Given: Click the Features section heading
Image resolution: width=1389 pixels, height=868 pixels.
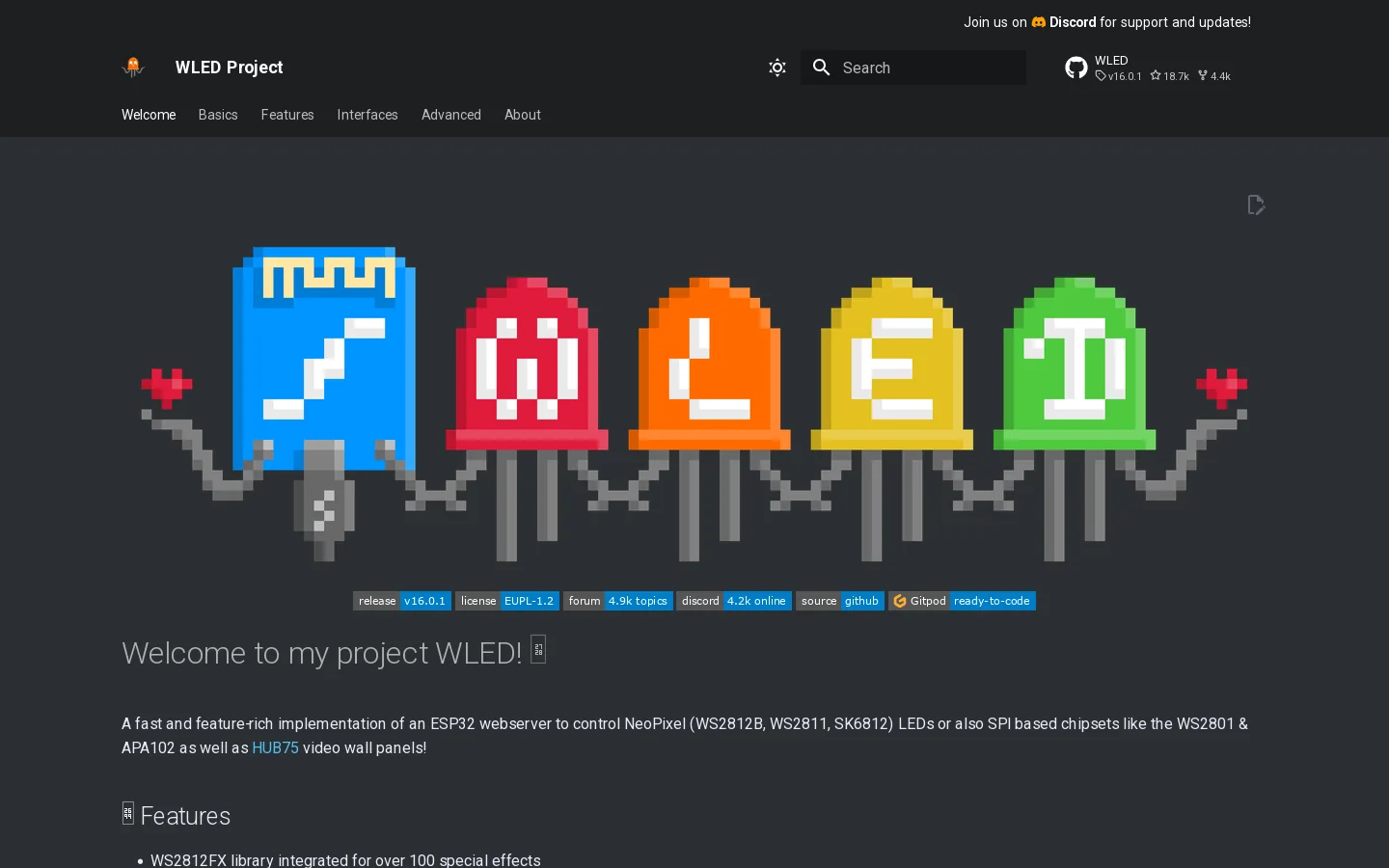Looking at the screenshot, I should (x=177, y=816).
